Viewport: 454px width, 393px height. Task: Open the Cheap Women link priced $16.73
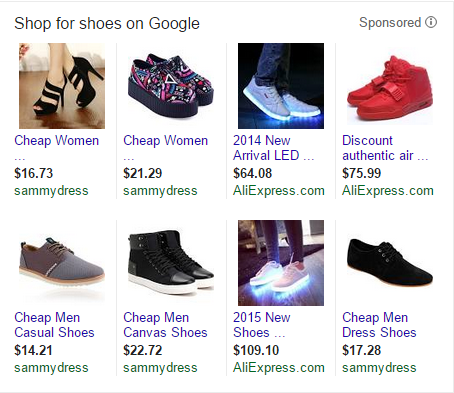click(57, 141)
